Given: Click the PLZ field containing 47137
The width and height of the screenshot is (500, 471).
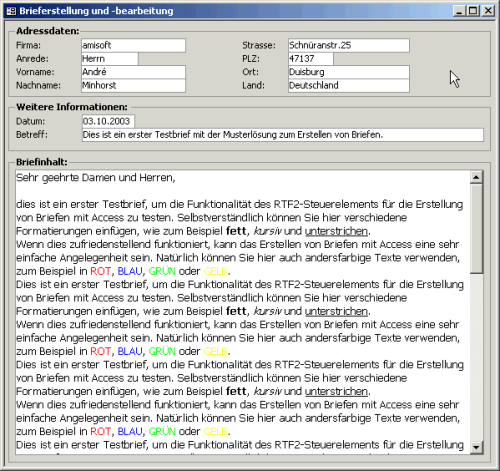Looking at the screenshot, I should tap(311, 59).
